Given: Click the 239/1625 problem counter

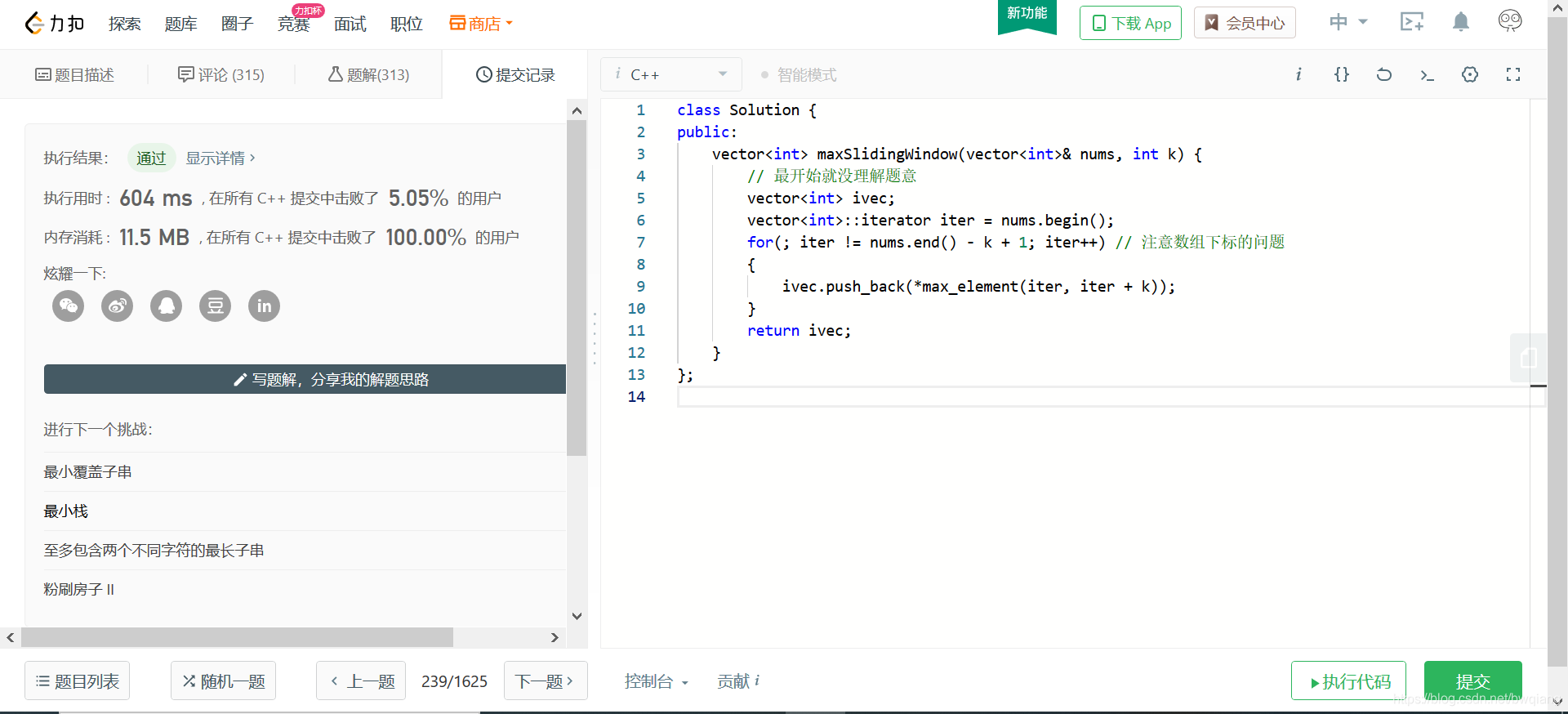Looking at the screenshot, I should point(454,681).
